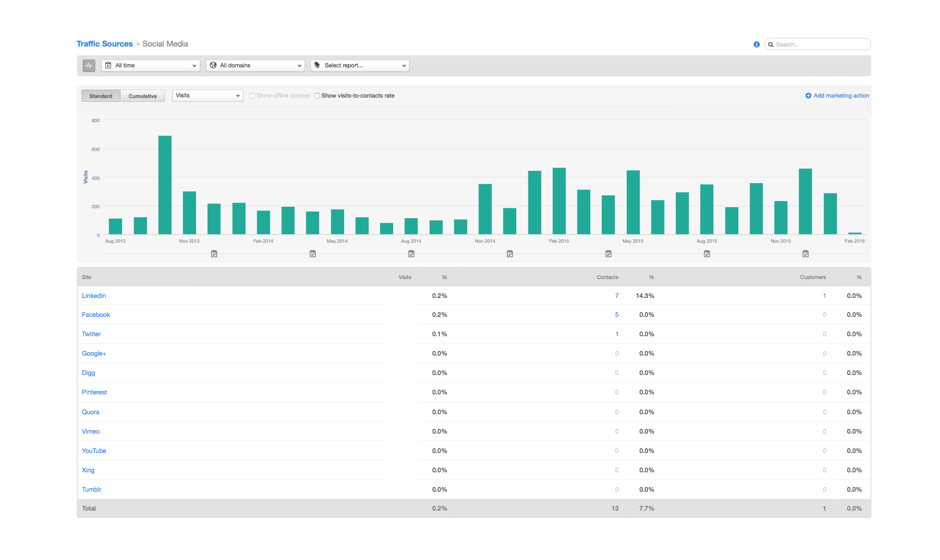940x560 pixels.
Task: Click the plus icon beside Add marketing action
Action: point(808,96)
